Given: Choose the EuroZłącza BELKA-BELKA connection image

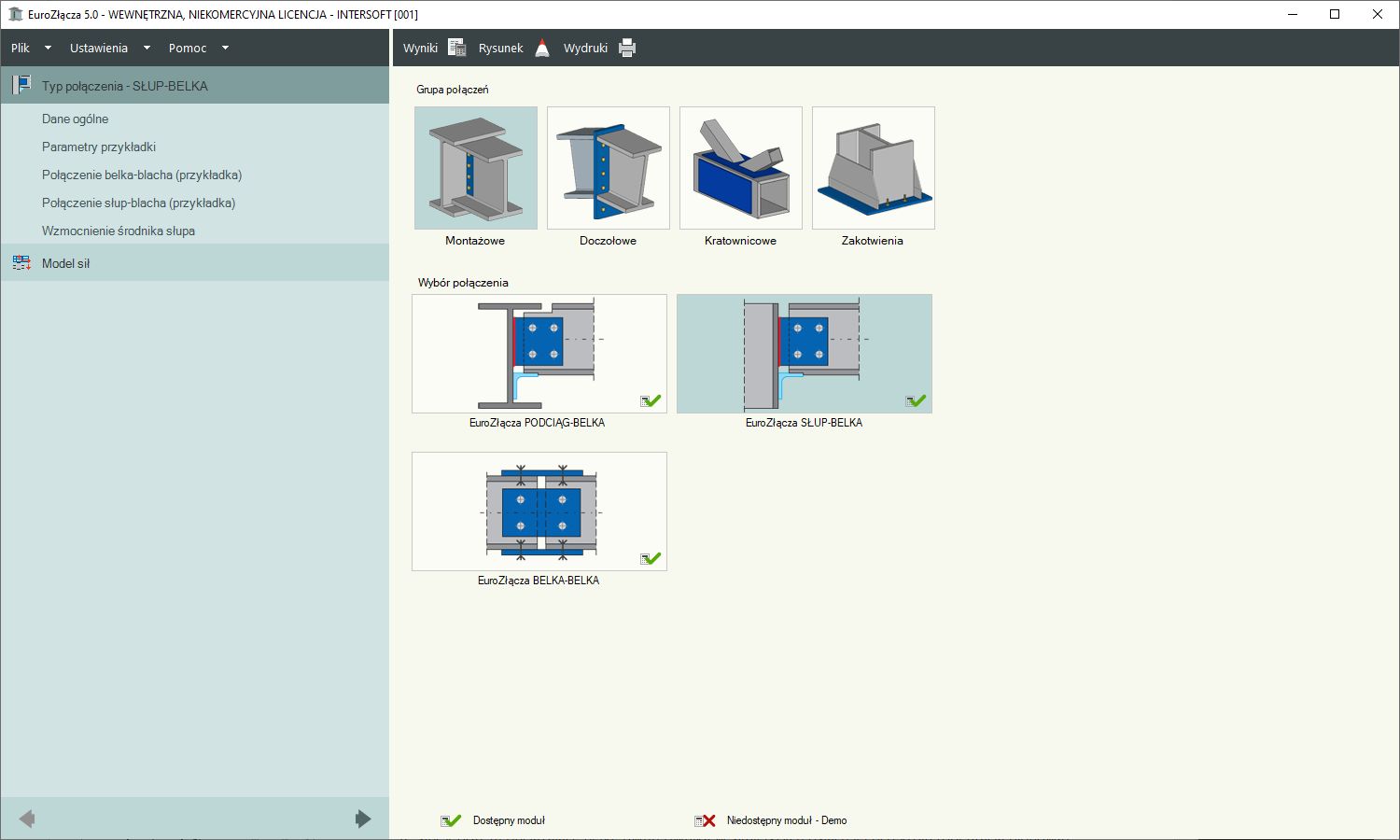Looking at the screenshot, I should tap(539, 511).
